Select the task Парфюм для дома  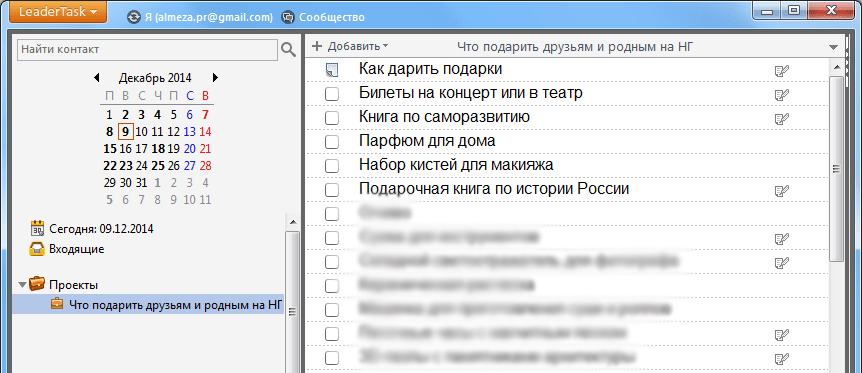click(x=427, y=141)
